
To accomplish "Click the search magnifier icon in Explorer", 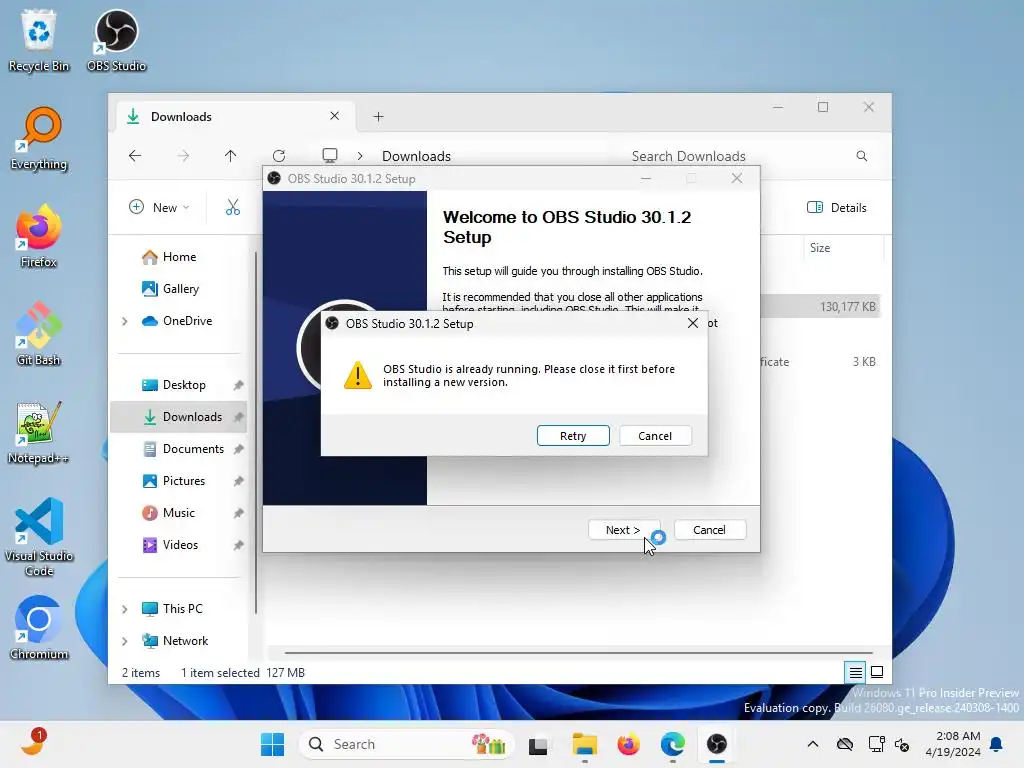I will click(x=861, y=156).
